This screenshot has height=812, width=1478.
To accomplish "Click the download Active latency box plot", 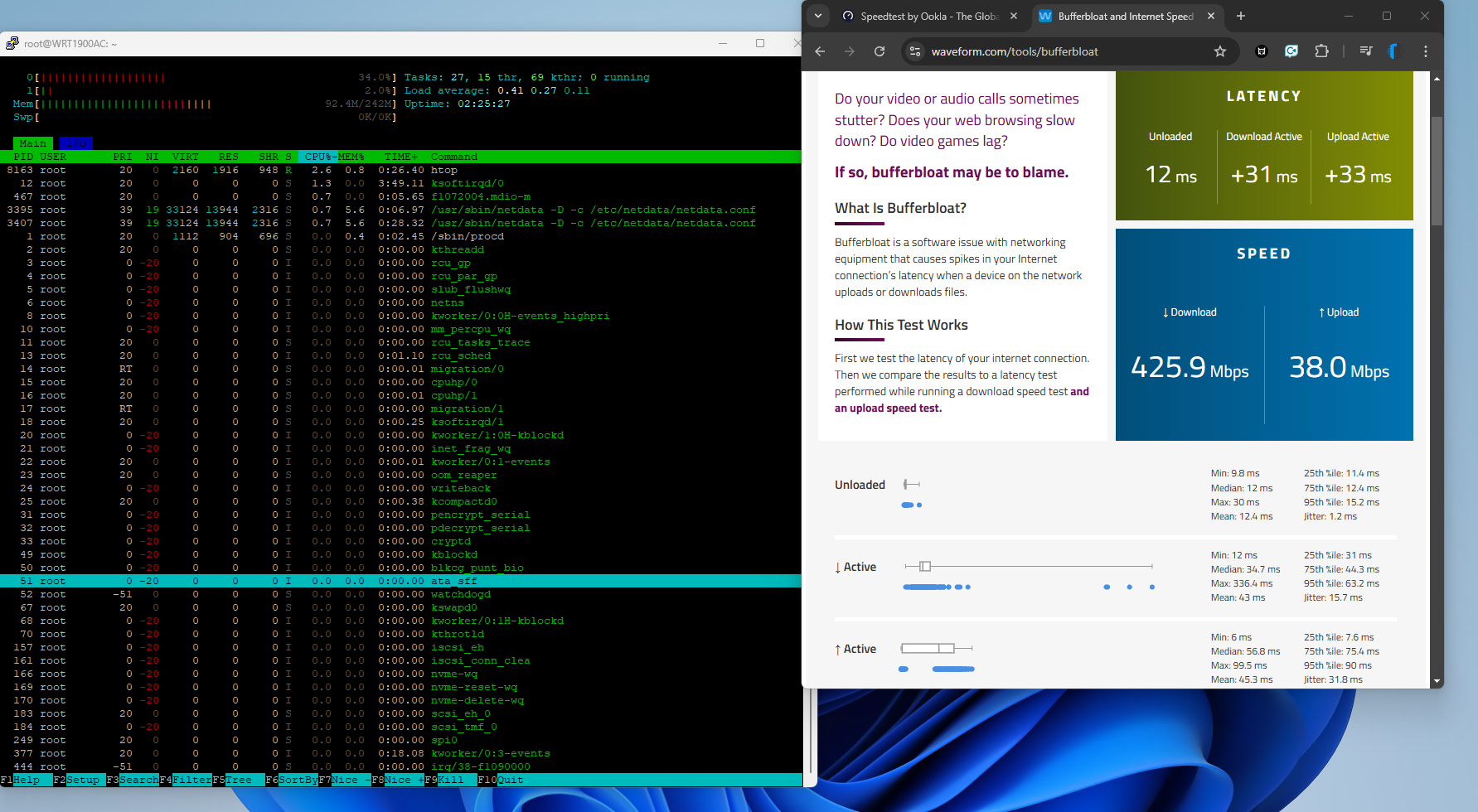I will [1029, 567].
